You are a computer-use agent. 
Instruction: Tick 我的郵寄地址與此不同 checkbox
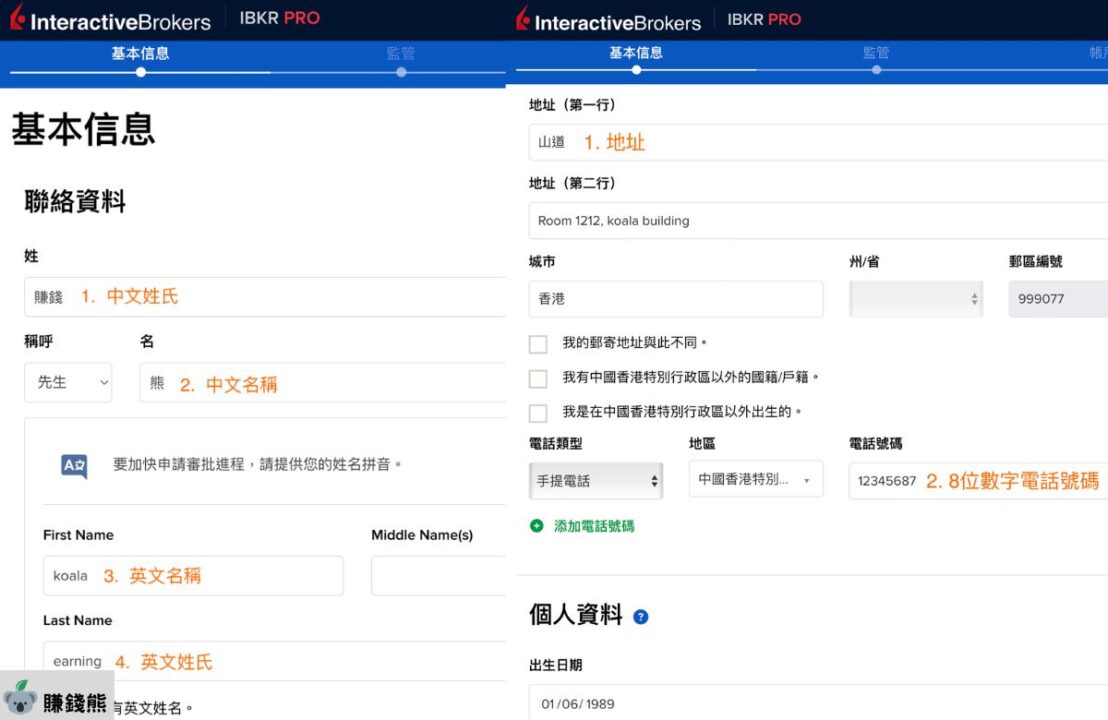(x=538, y=344)
